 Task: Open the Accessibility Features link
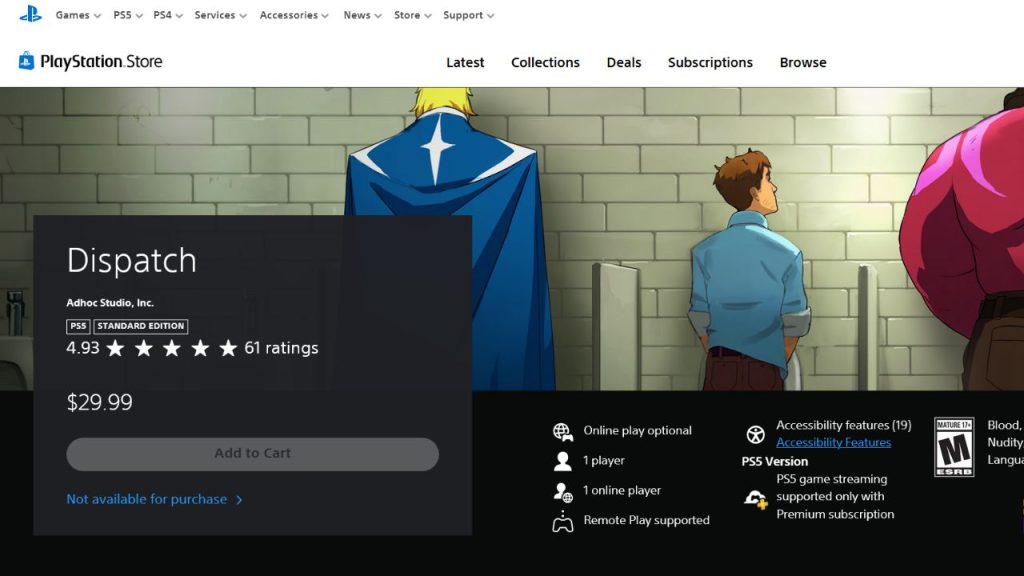coord(833,443)
